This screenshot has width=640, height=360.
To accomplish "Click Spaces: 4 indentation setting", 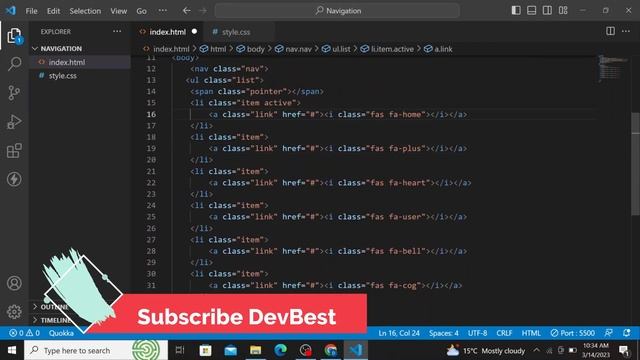I will [x=443, y=333].
